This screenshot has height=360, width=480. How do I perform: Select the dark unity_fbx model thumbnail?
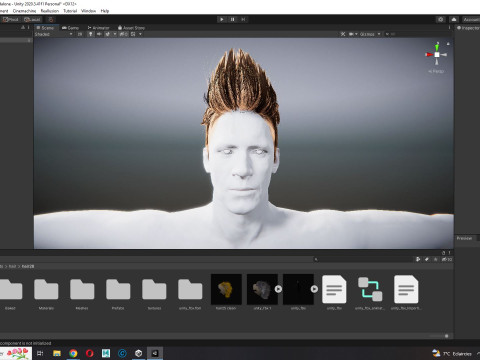[298, 289]
